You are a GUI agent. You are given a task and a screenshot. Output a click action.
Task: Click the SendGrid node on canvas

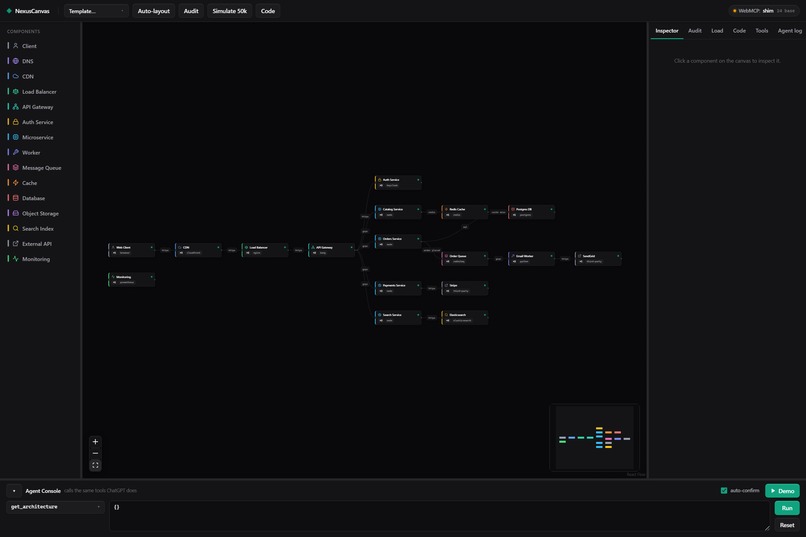coord(598,258)
